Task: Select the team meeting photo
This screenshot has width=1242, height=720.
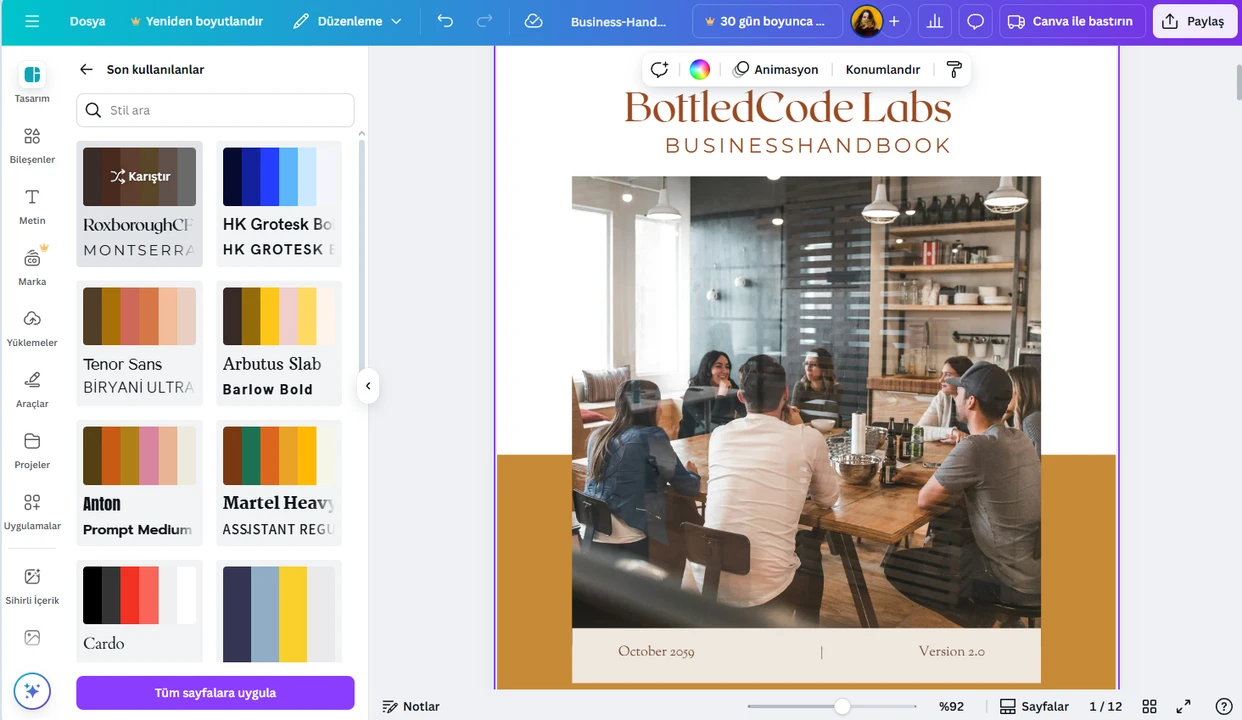Action: 806,402
